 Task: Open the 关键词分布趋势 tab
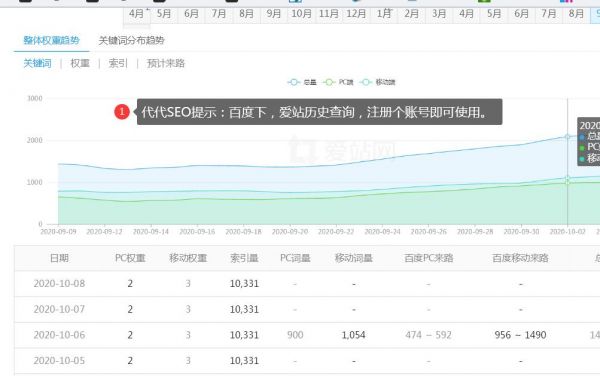[x=131, y=40]
